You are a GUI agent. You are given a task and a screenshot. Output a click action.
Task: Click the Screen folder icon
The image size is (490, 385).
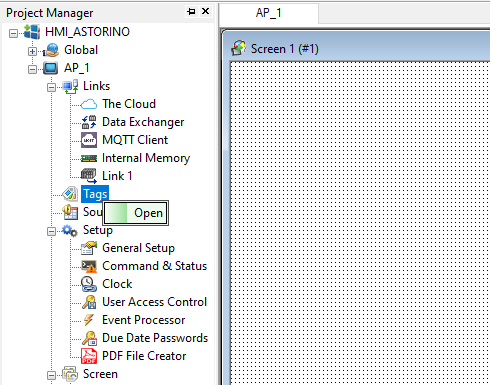pos(70,374)
